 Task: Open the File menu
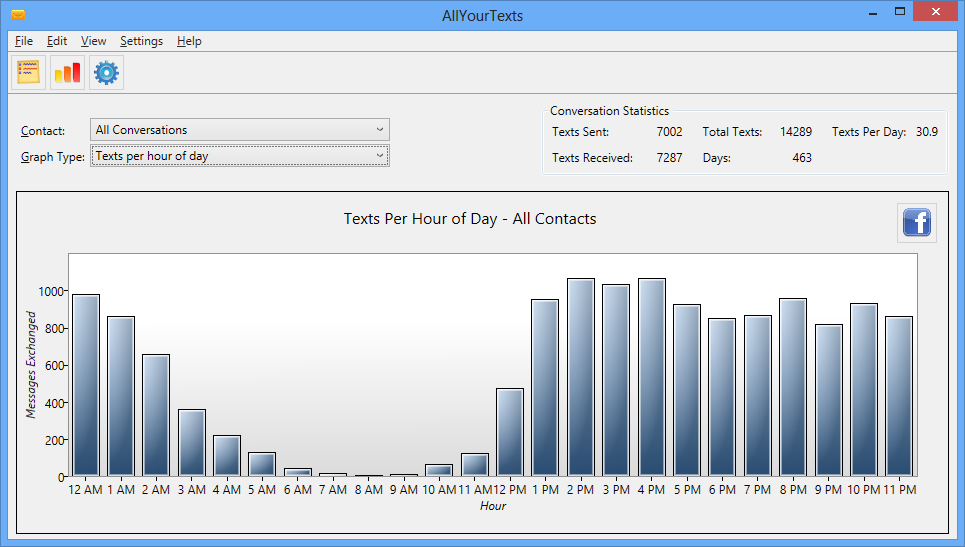(24, 41)
